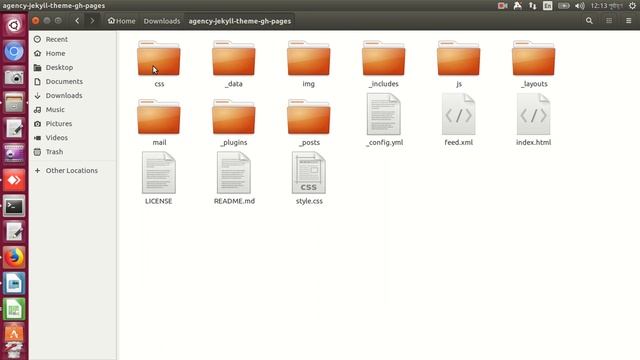The image size is (640, 360).
Task: Open the network indicator in top bar
Action: tap(533, 6)
